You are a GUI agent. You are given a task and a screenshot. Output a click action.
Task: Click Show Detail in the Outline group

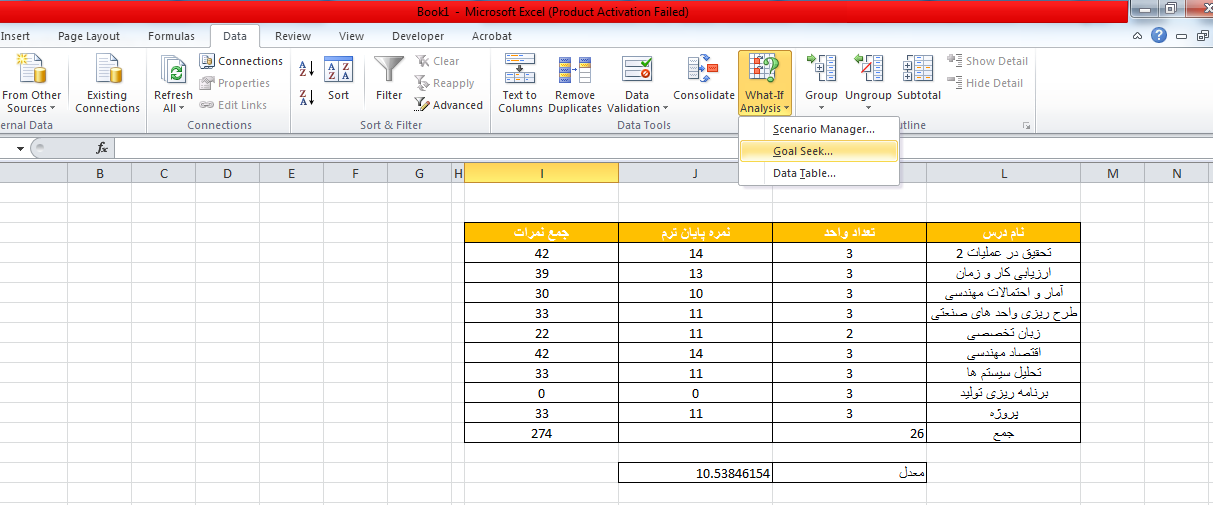pos(988,61)
